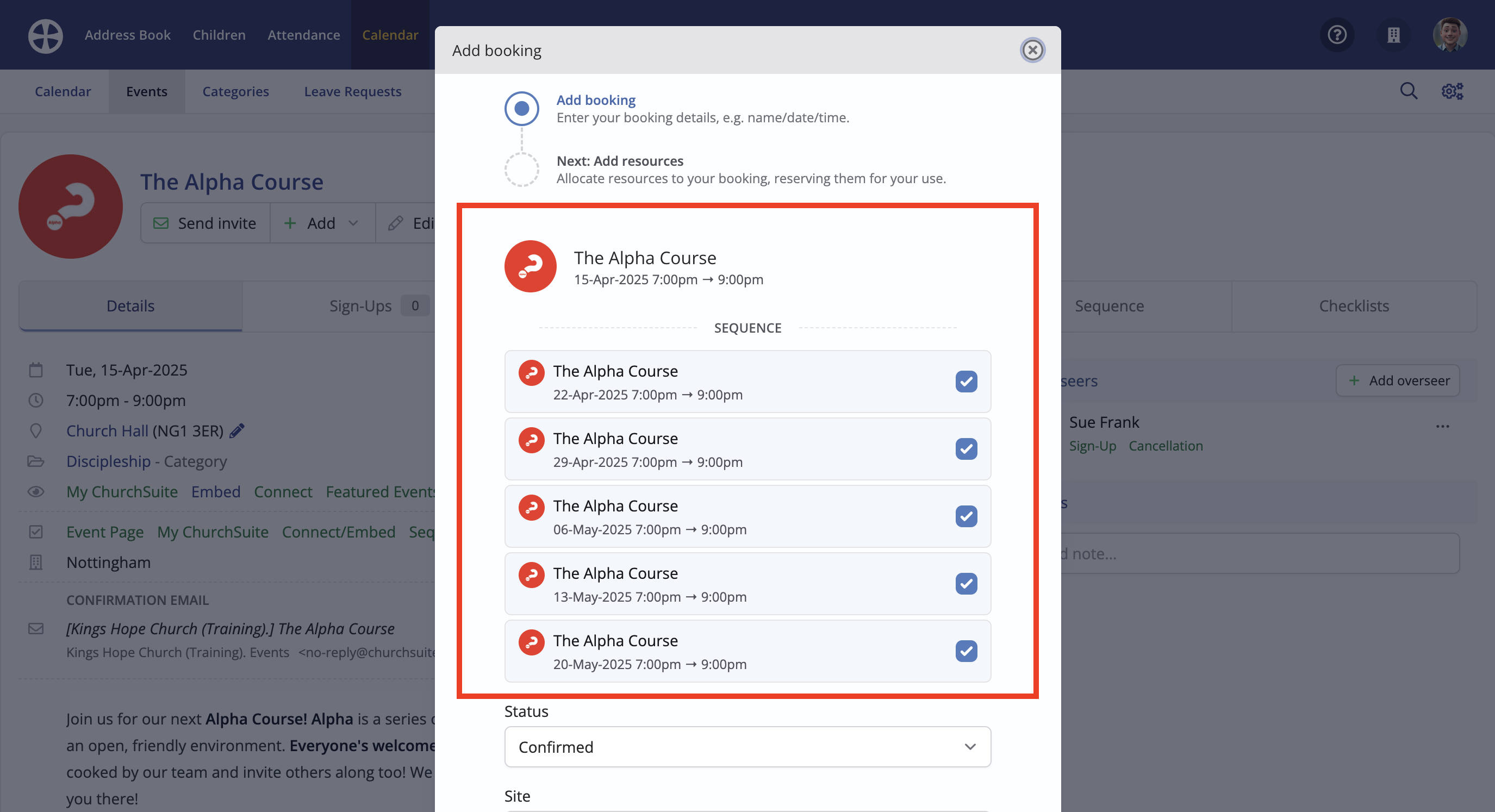Viewport: 1495px width, 812px height.
Task: Switch to the Events sub-tab
Action: coord(147,91)
